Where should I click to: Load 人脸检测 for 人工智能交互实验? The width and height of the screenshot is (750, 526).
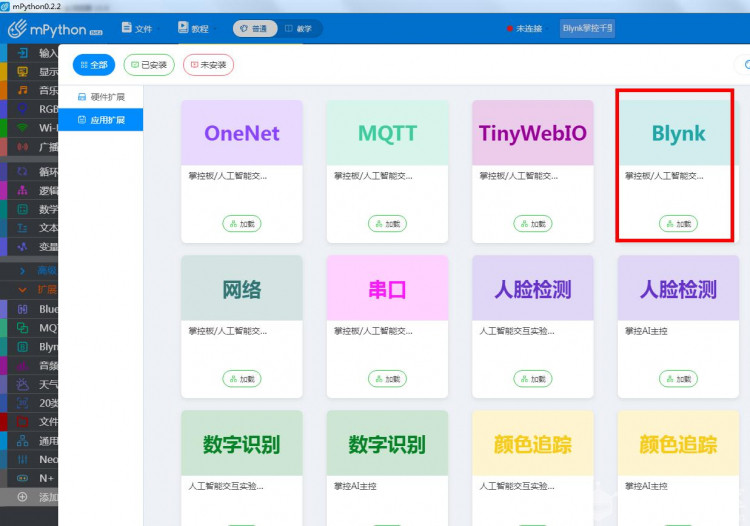533,379
